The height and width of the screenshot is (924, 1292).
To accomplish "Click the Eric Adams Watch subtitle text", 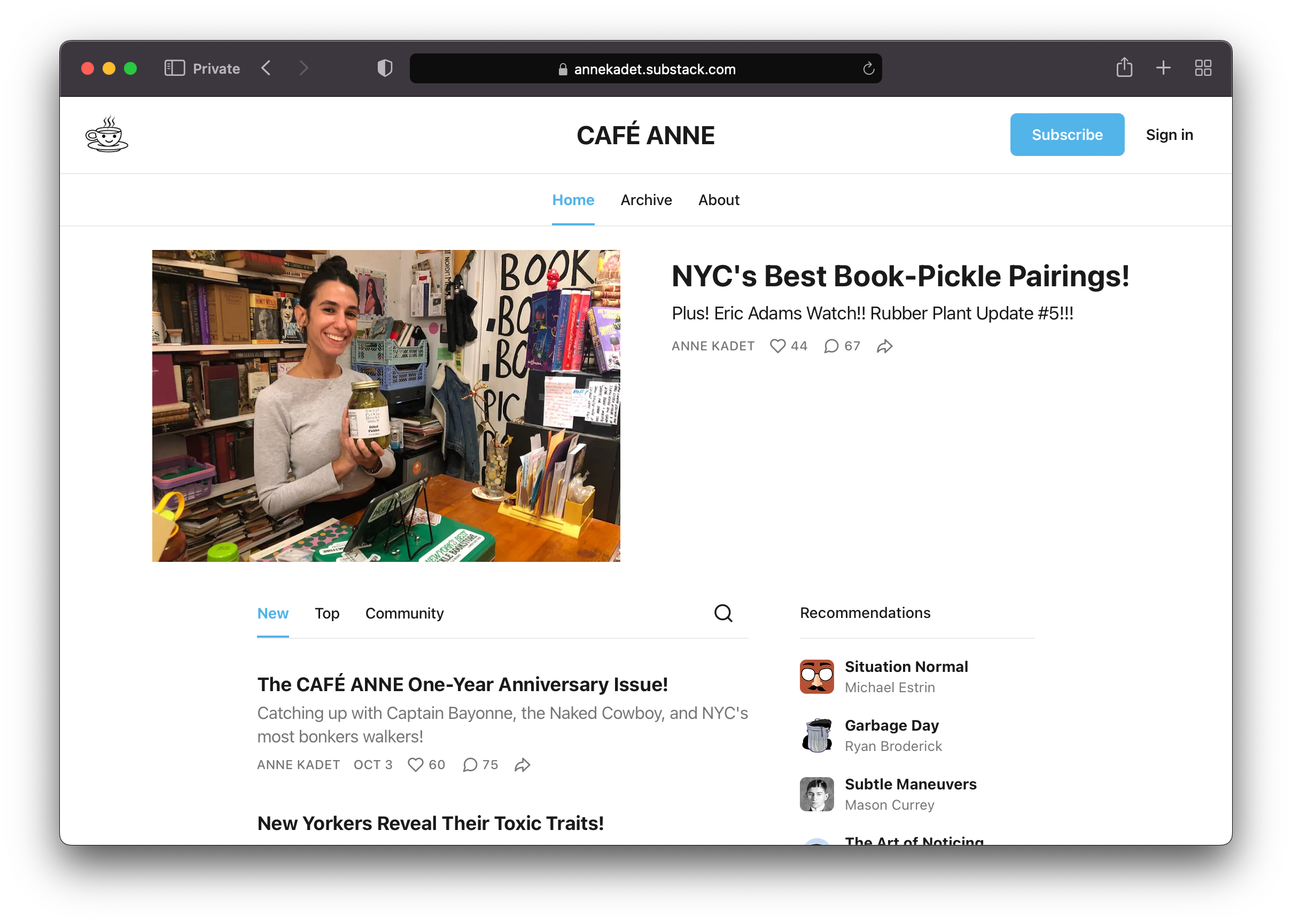I will click(x=873, y=314).
